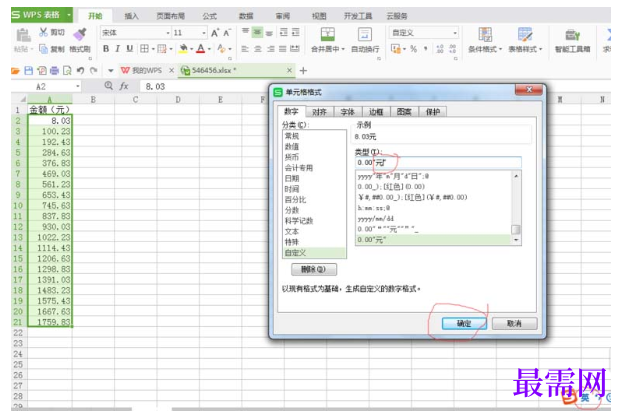Decrease font size with smaller A icon
The width and height of the screenshot is (625, 414).
(x=227, y=33)
